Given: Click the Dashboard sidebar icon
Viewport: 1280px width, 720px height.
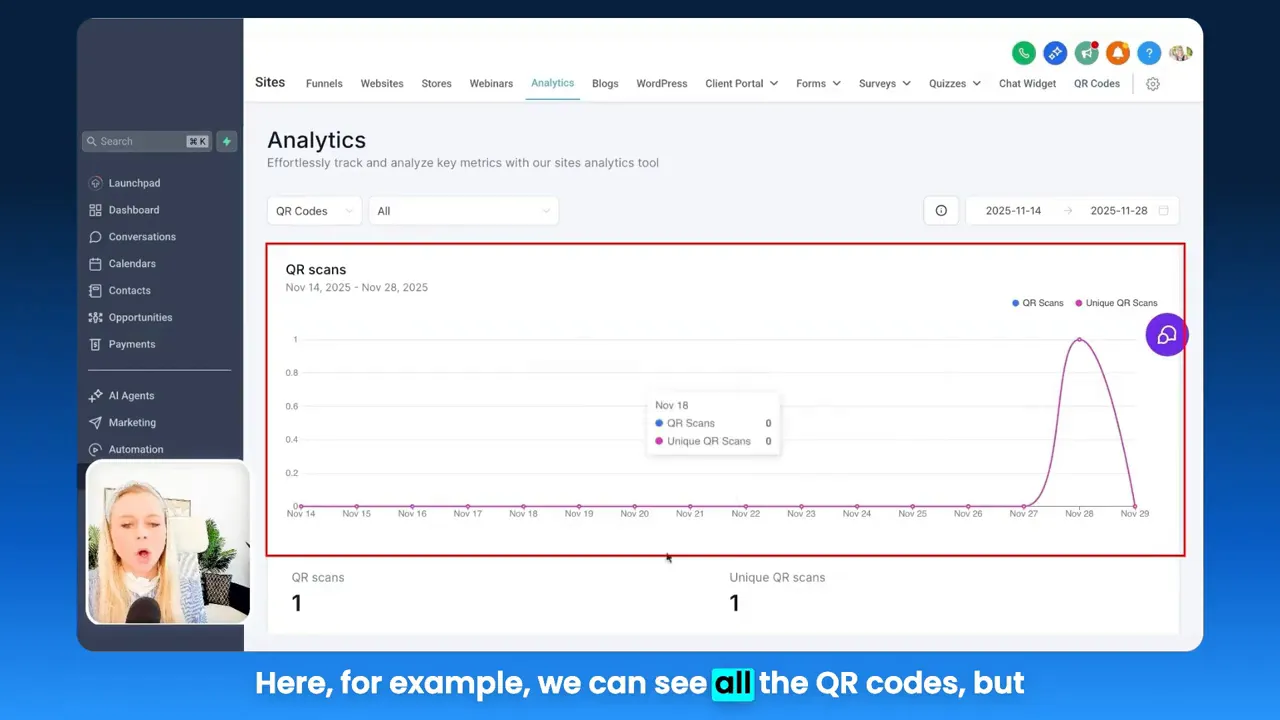Looking at the screenshot, I should pyautogui.click(x=96, y=210).
